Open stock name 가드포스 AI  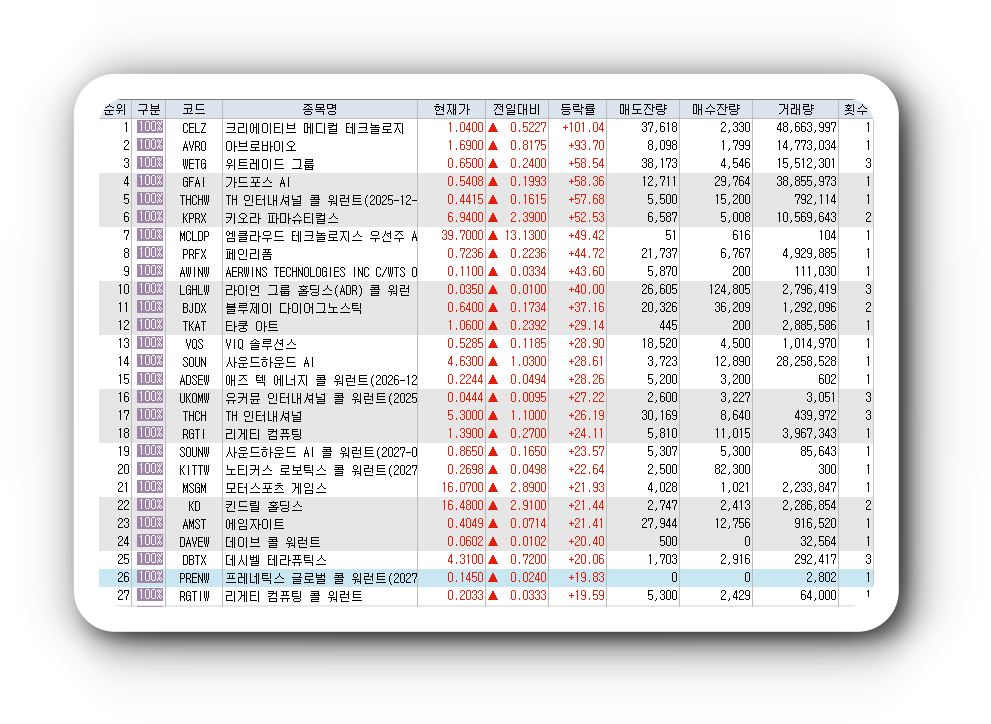point(258,182)
